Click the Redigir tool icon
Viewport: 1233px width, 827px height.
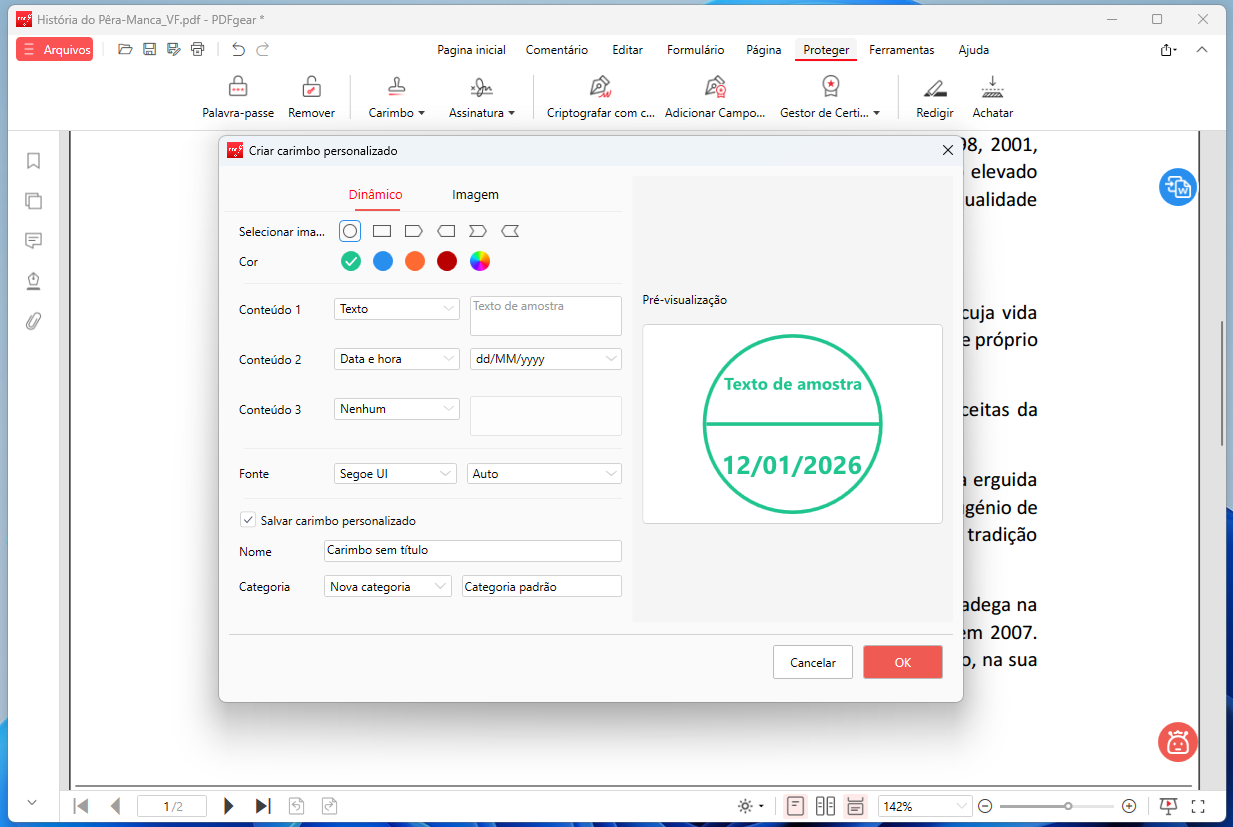934,87
